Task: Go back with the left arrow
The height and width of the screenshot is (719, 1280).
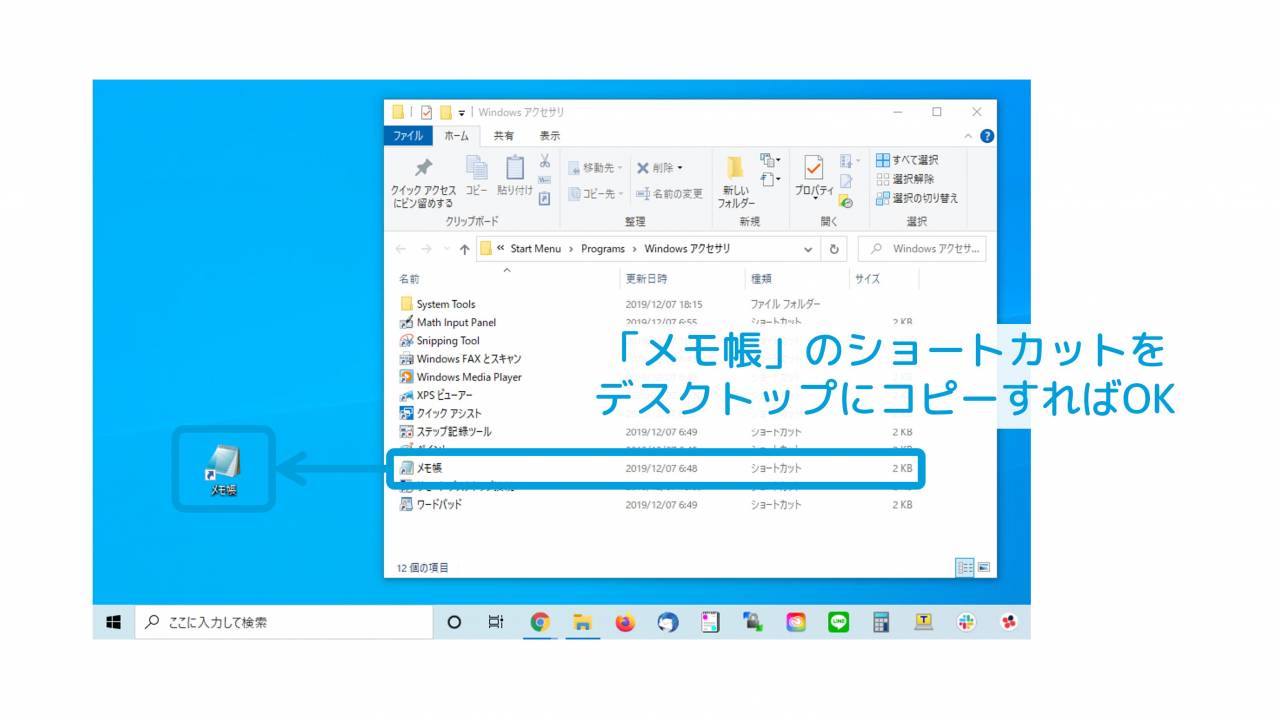Action: point(401,249)
